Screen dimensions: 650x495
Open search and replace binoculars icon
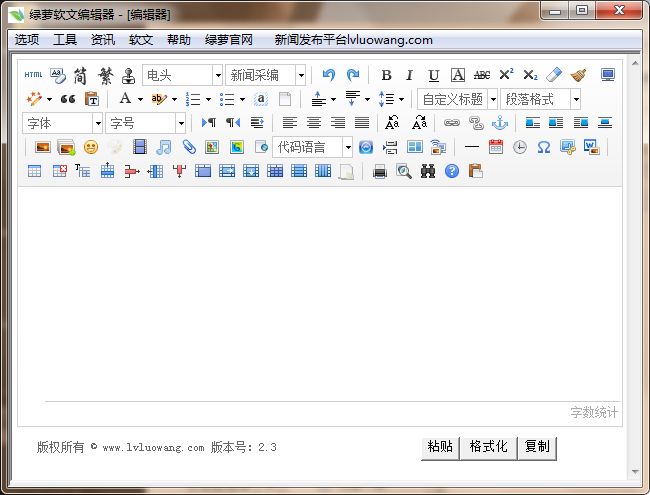point(427,171)
